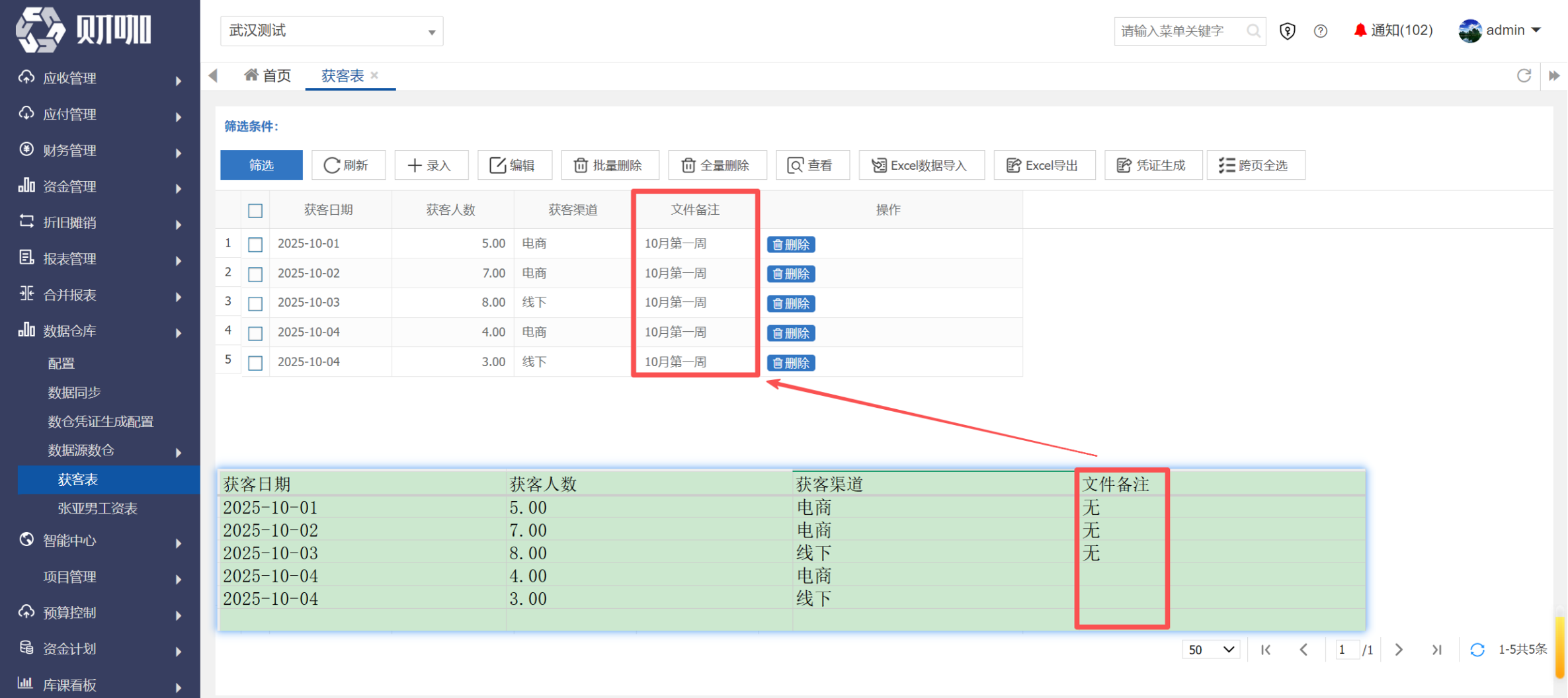Viewport: 1568px width, 698px height.
Task: Toggle the select-all header checkbox
Action: pyautogui.click(x=255, y=211)
